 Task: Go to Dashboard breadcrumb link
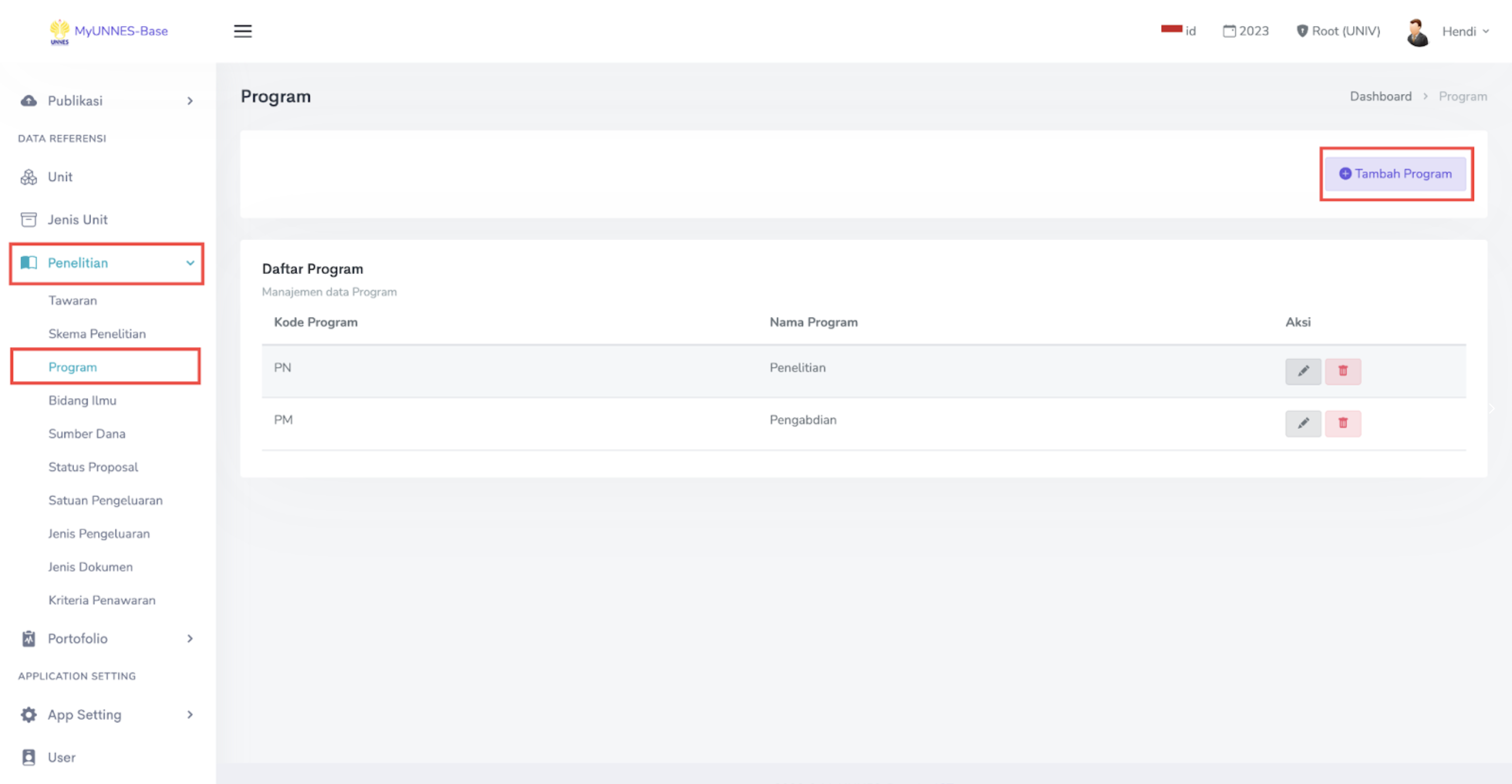(1380, 96)
